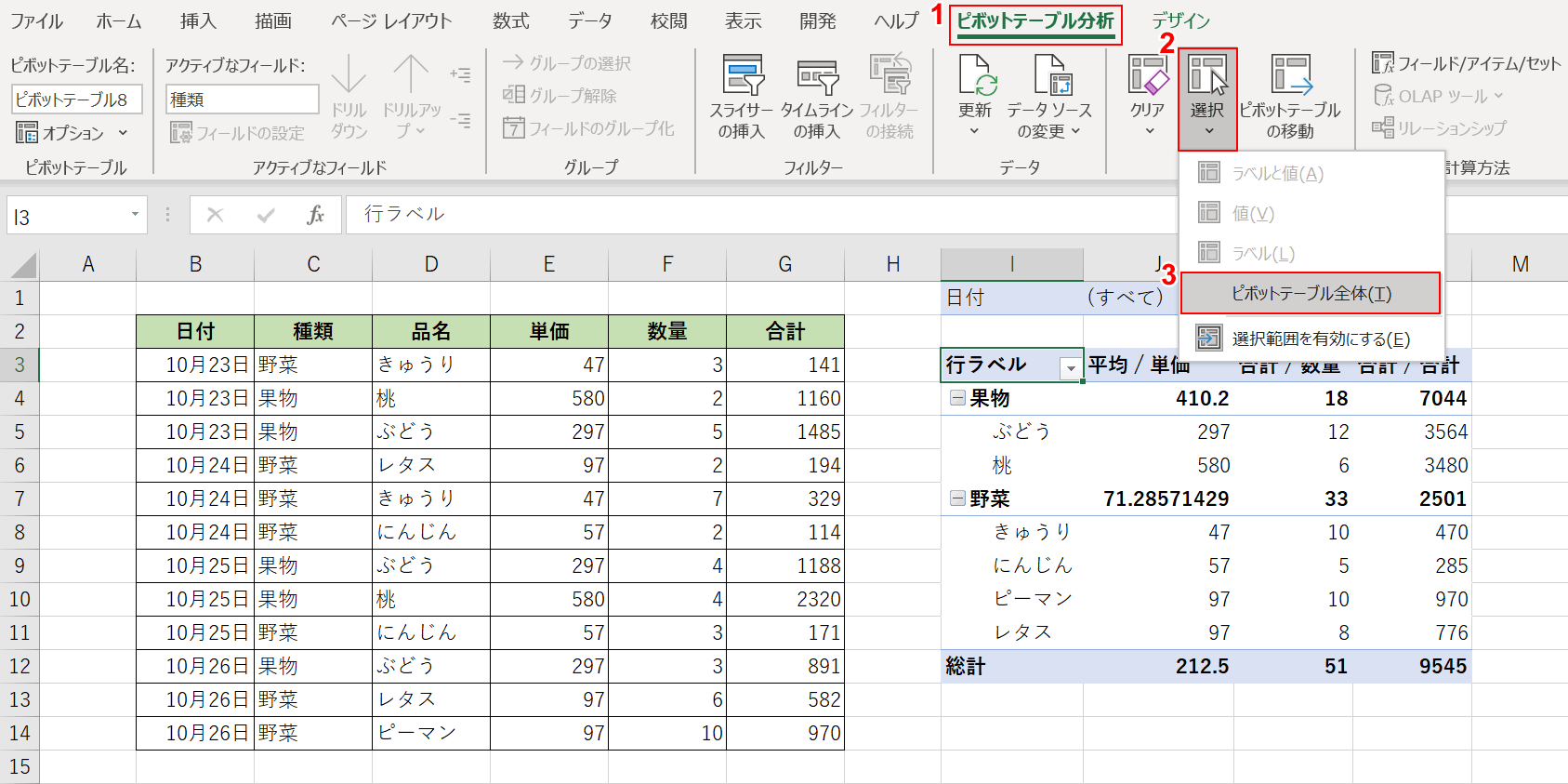Screen dimensions: 1568x784
Task: Click the スライサーの挿入 icon
Action: (x=742, y=75)
